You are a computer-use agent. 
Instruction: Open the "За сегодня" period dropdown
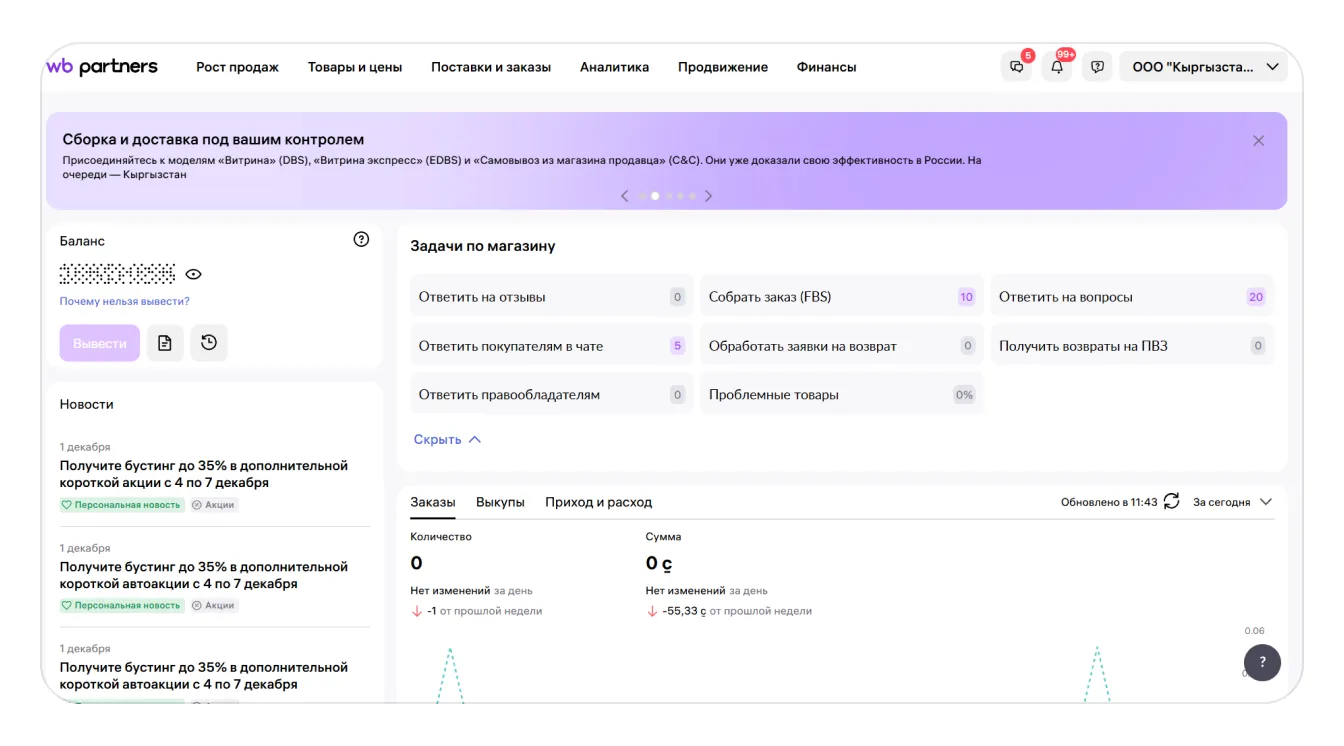coord(1232,502)
